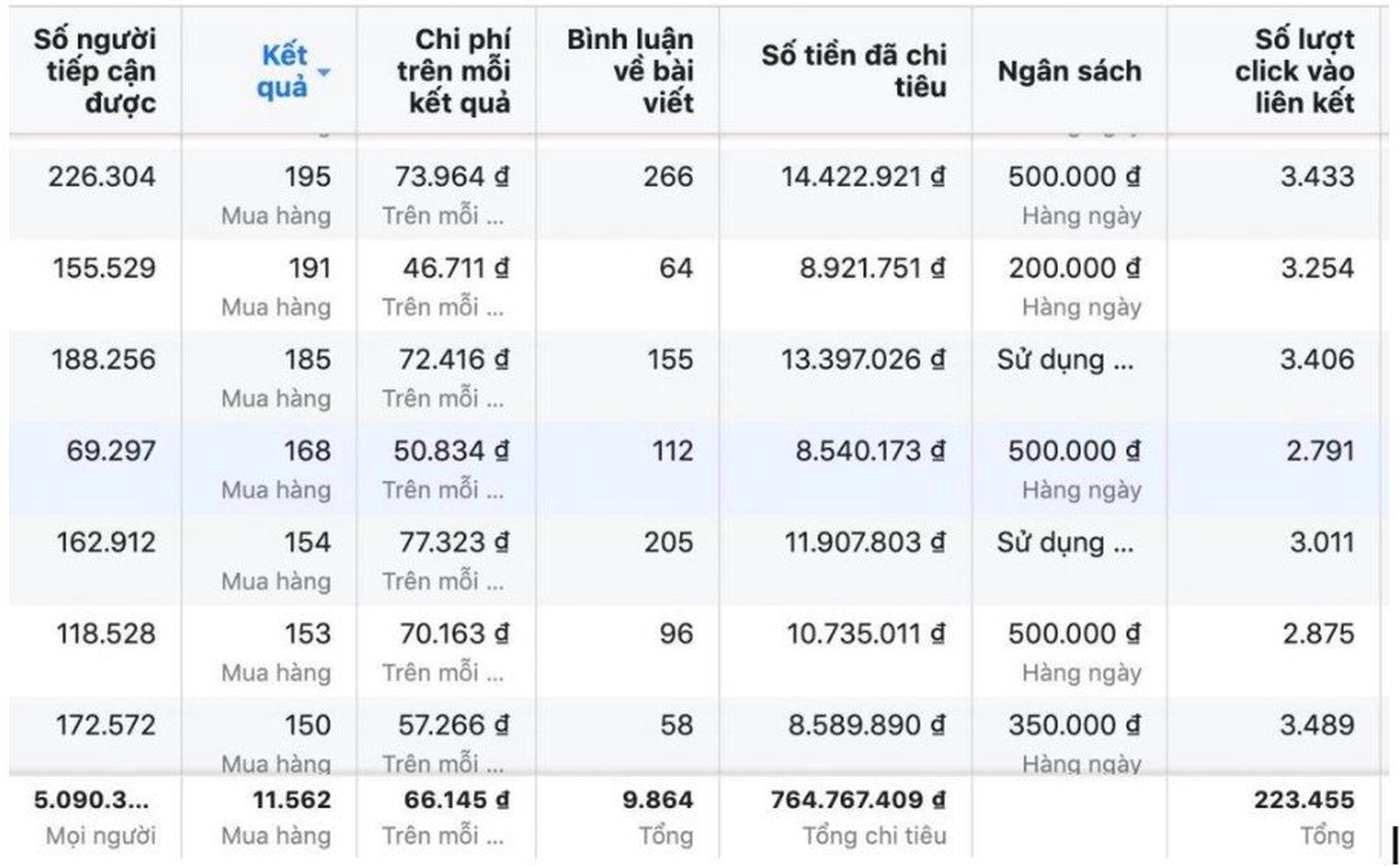The image size is (1400, 866).
Task: Click the Bình luận về bài viết header
Action: click(630, 71)
